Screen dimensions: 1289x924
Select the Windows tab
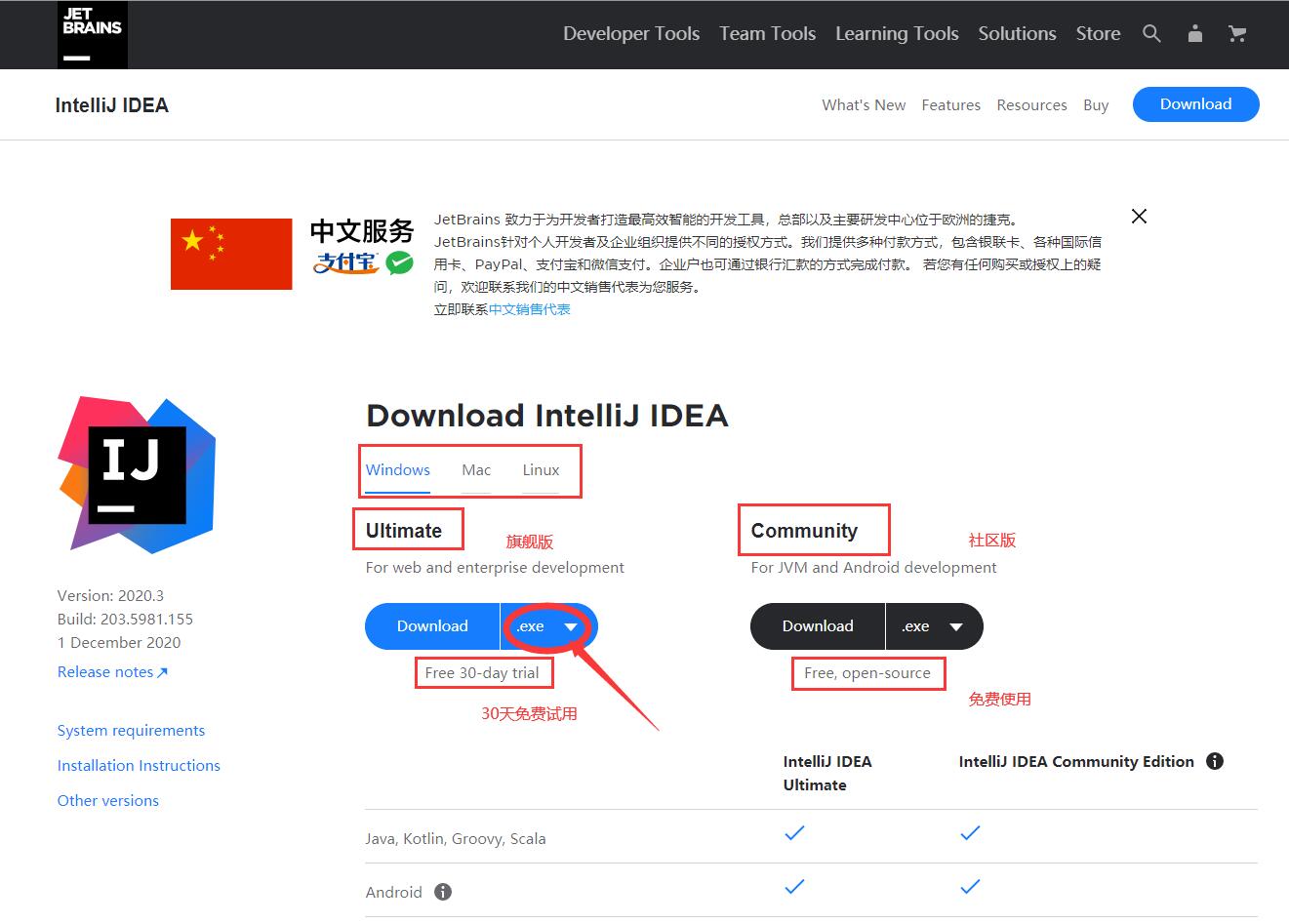398,470
